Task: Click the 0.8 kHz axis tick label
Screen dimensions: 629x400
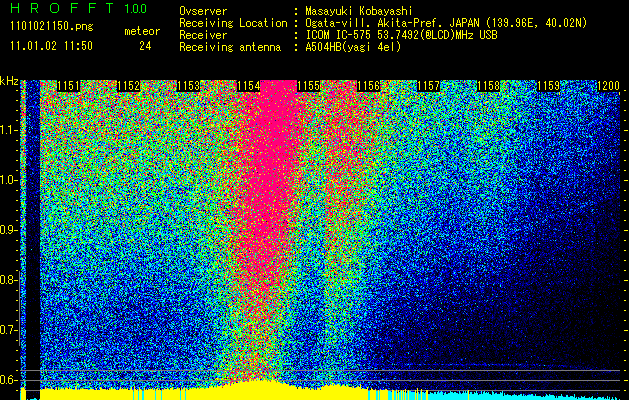Action: tap(8, 280)
